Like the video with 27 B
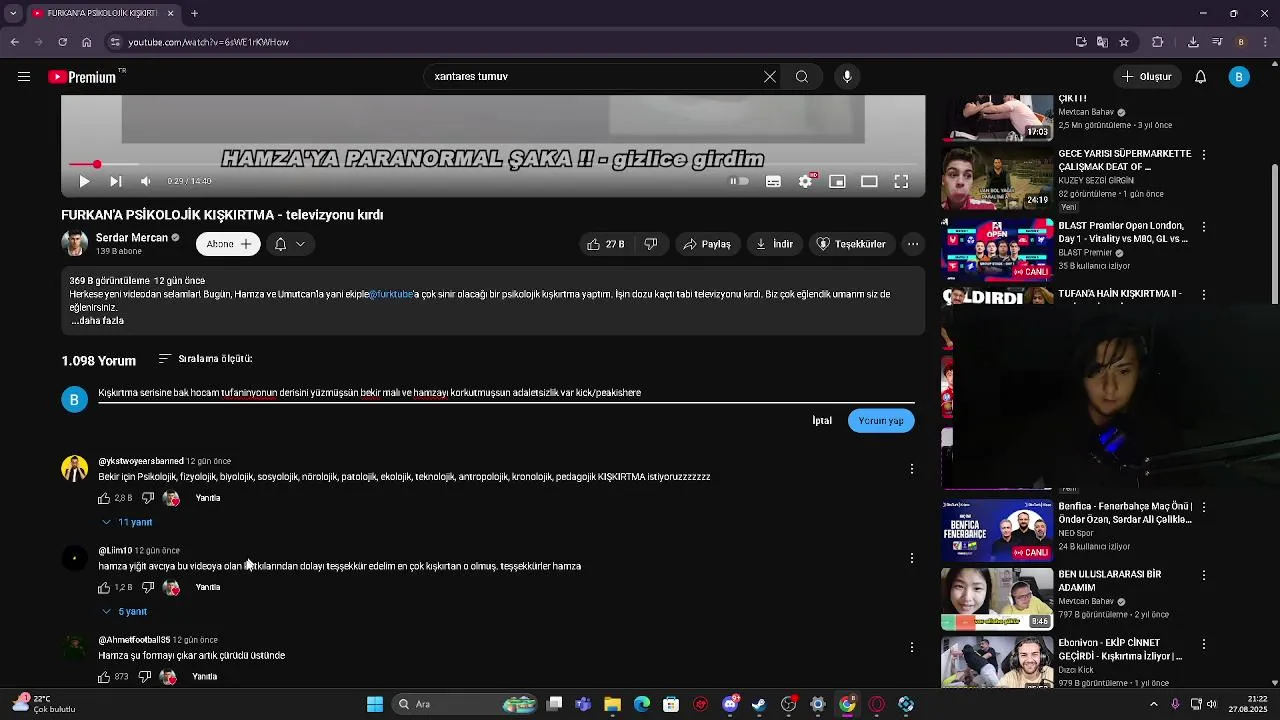This screenshot has height=720, width=1280. click(606, 244)
